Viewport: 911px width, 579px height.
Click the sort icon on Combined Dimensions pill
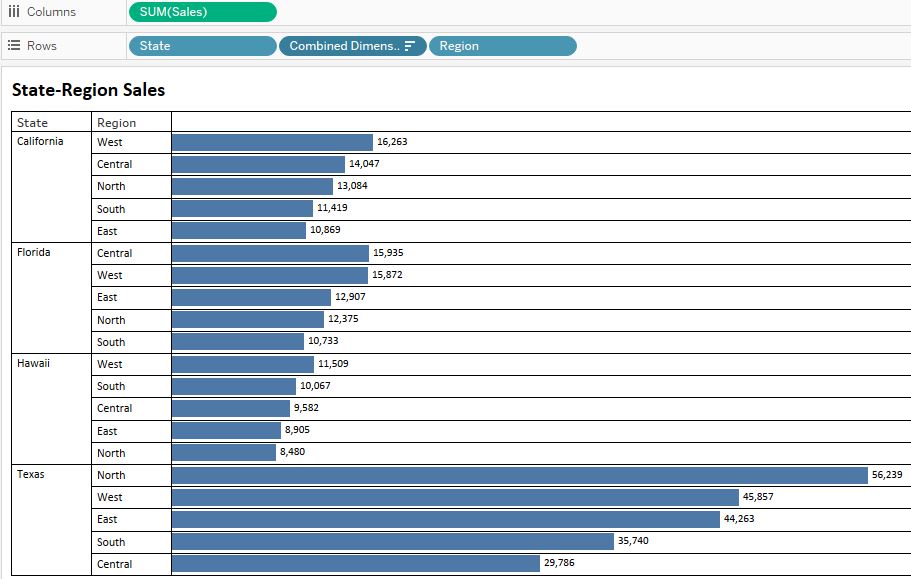(x=407, y=45)
